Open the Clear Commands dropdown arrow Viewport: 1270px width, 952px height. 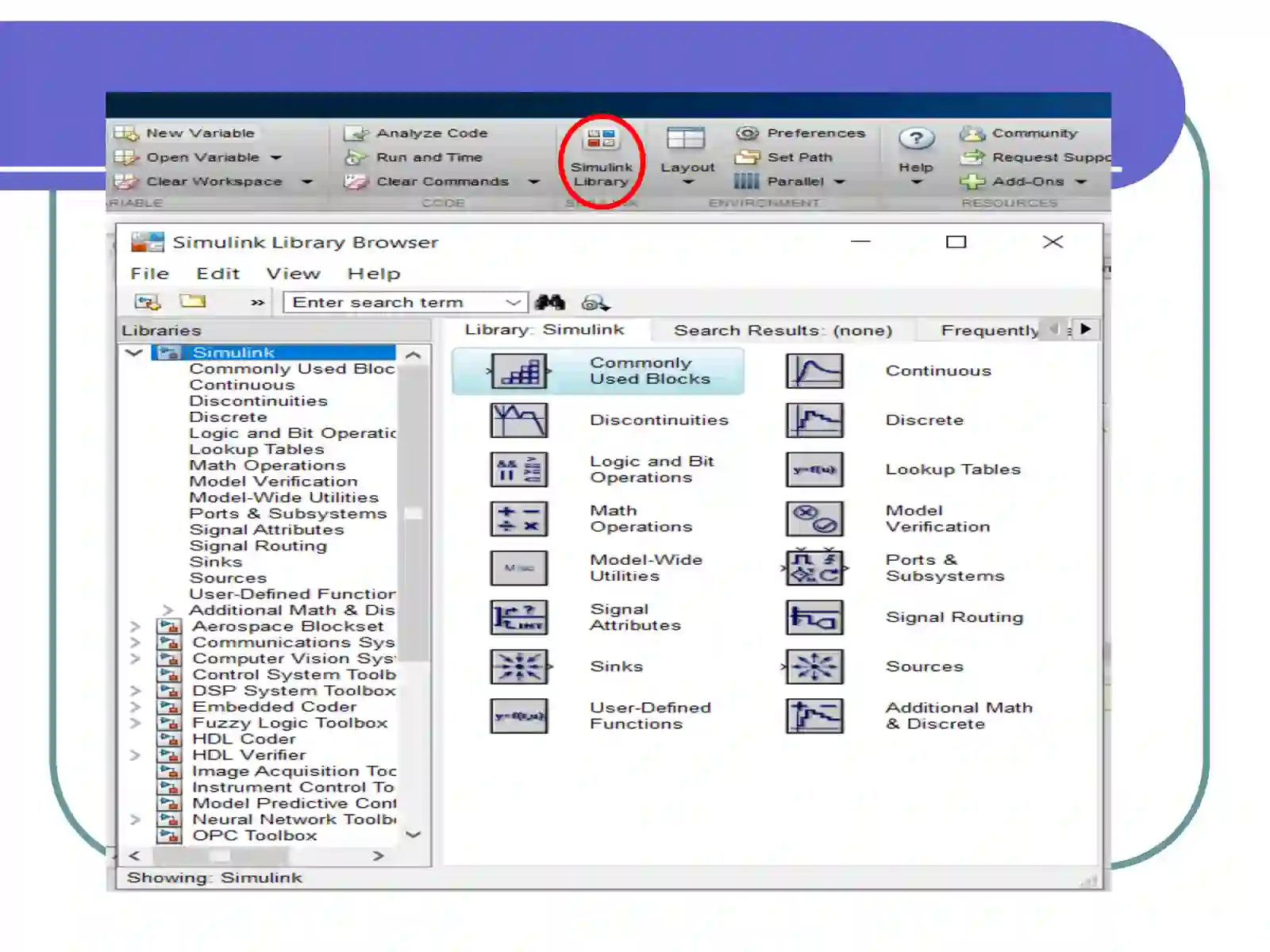[x=533, y=182]
